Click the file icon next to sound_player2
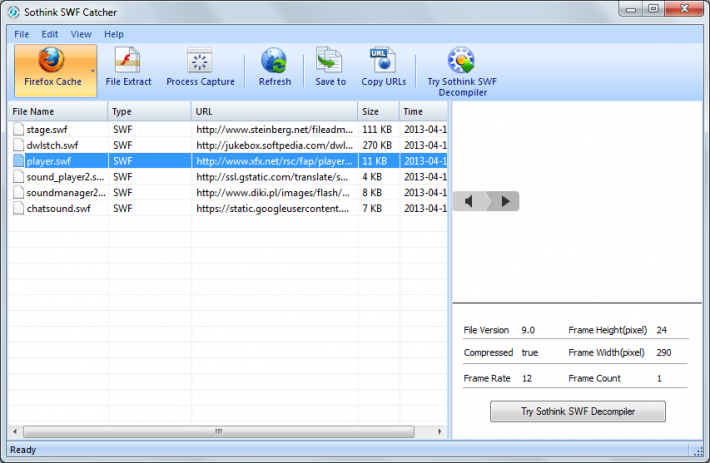Image resolution: width=710 pixels, height=463 pixels. pyautogui.click(x=19, y=177)
